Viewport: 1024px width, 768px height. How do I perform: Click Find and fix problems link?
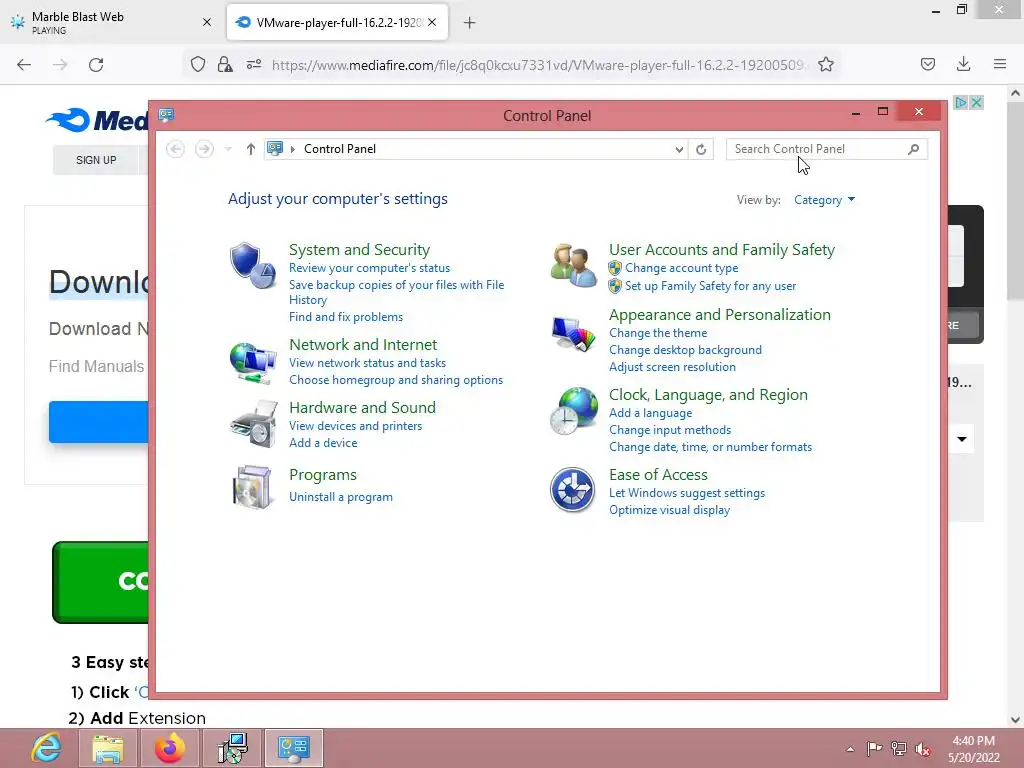(x=345, y=317)
